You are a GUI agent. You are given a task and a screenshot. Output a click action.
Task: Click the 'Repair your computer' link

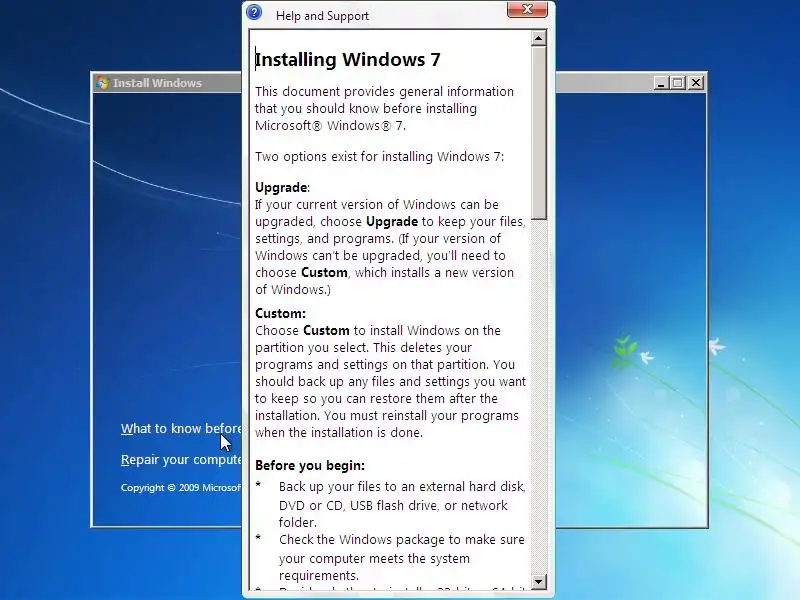181,460
